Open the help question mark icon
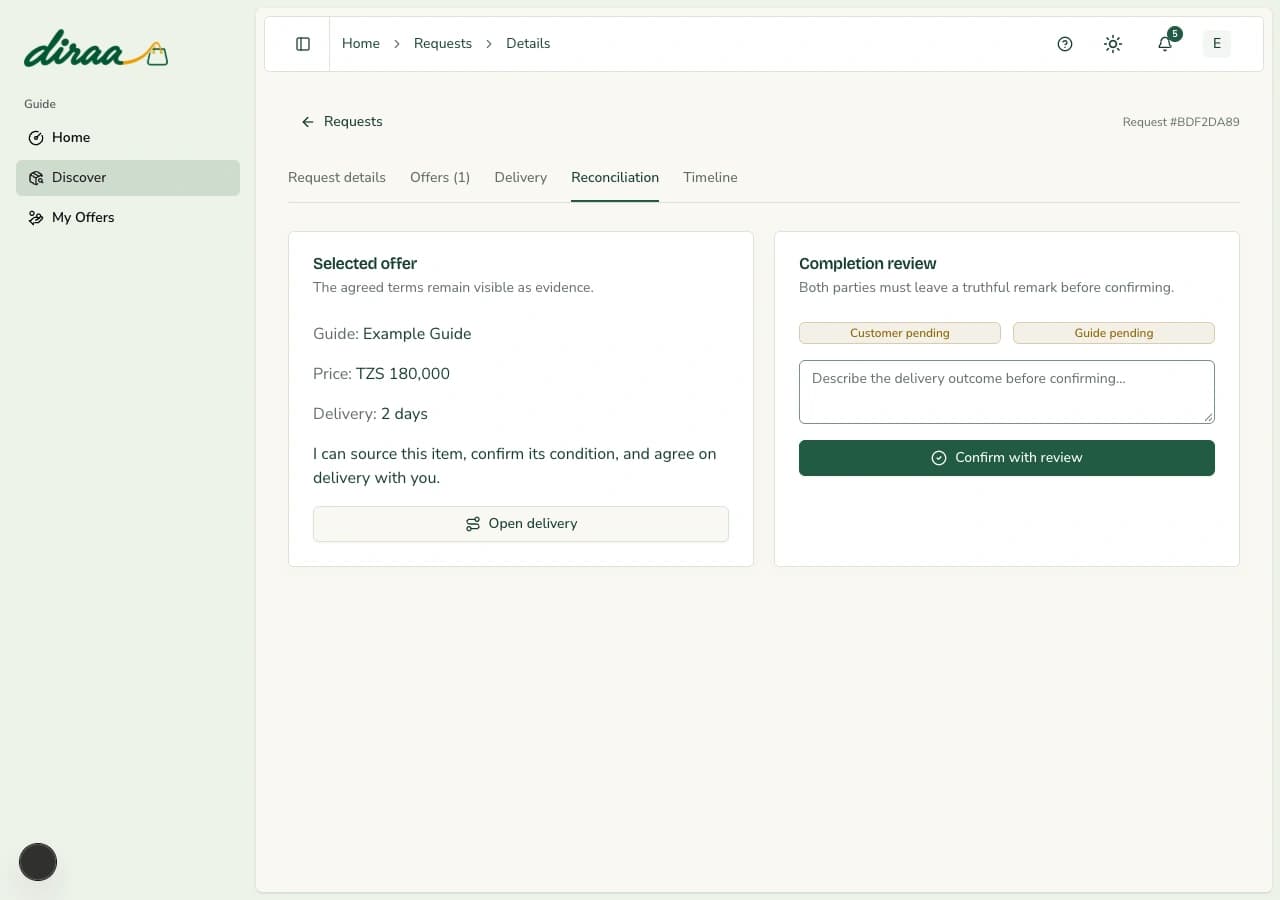 click(1065, 44)
